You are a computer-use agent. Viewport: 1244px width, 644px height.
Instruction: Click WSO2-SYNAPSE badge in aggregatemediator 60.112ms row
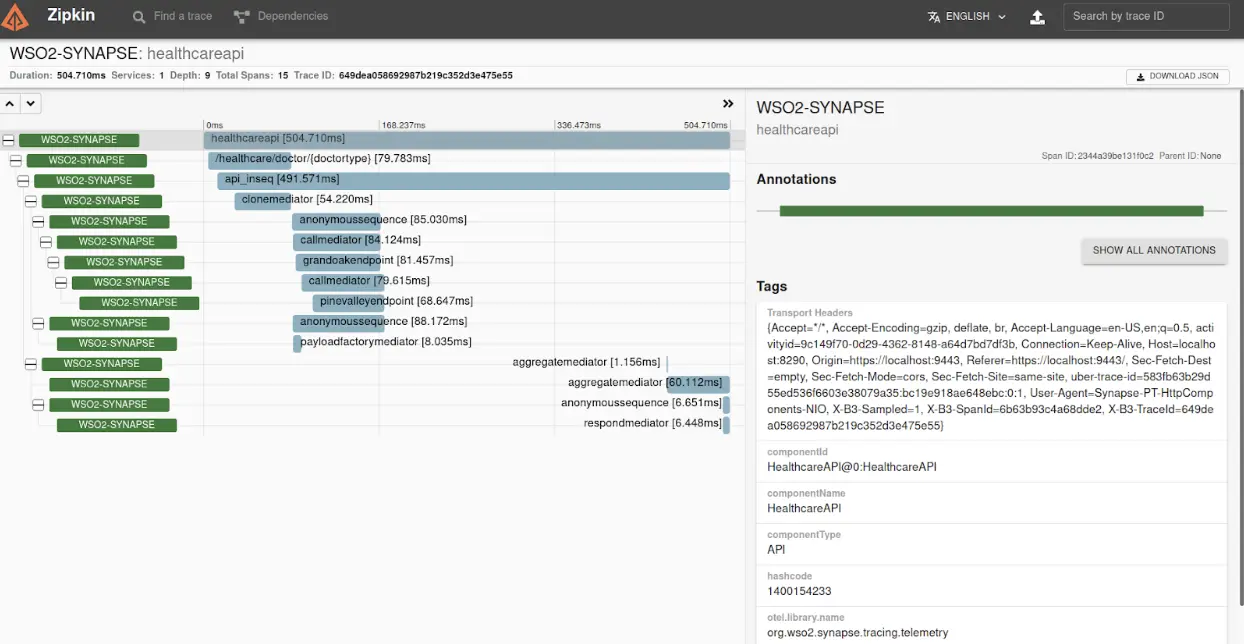tap(109, 384)
